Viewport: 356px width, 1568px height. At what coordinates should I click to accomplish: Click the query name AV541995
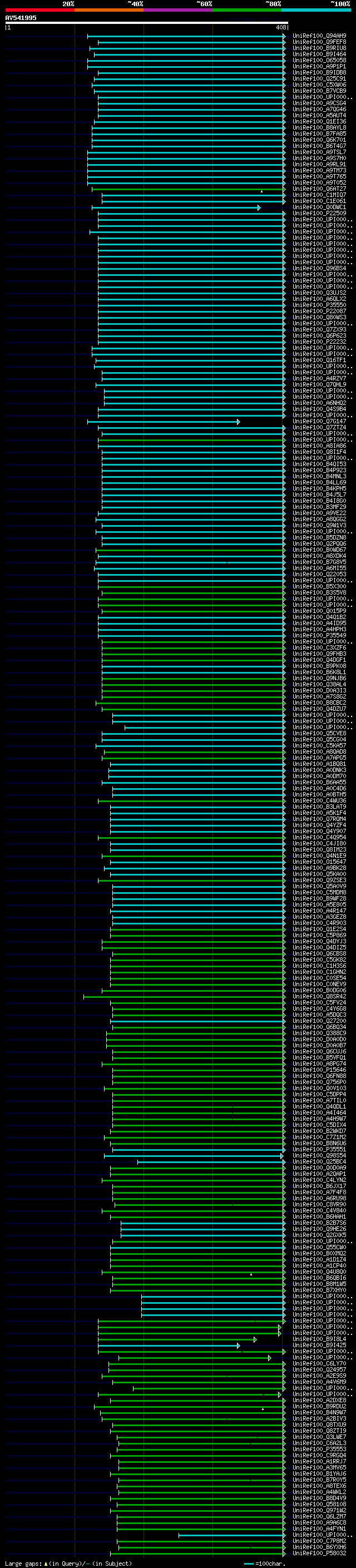(x=21, y=18)
